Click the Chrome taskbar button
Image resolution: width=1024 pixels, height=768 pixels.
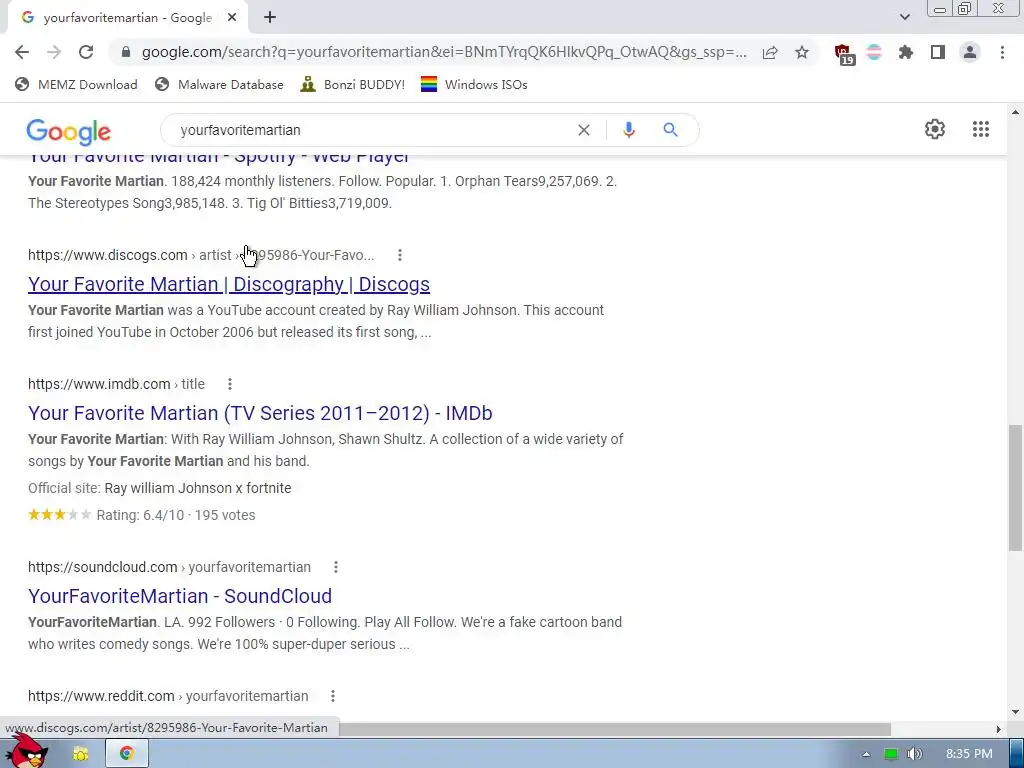[127, 754]
